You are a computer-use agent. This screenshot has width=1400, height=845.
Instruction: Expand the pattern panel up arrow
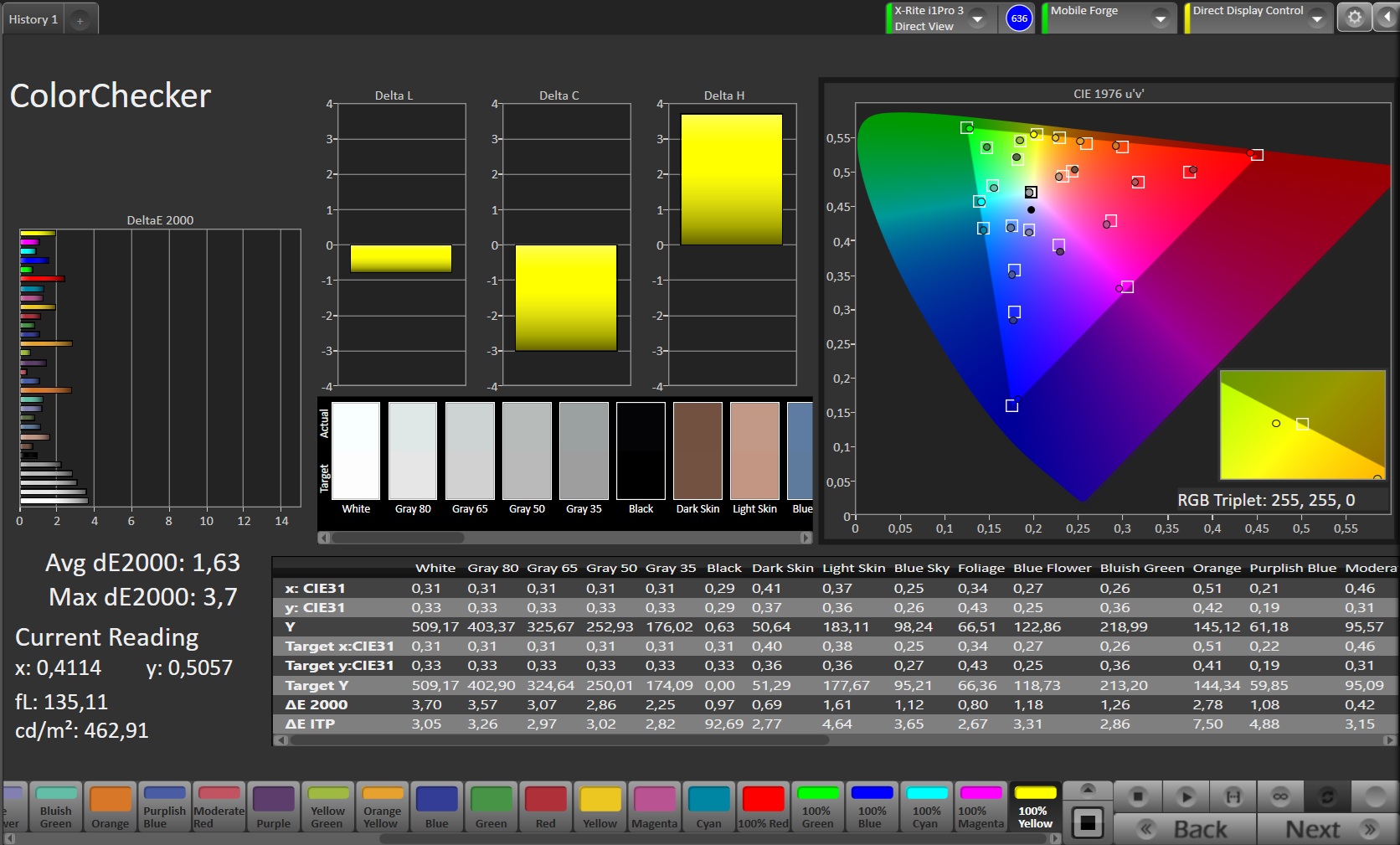pyautogui.click(x=1088, y=790)
